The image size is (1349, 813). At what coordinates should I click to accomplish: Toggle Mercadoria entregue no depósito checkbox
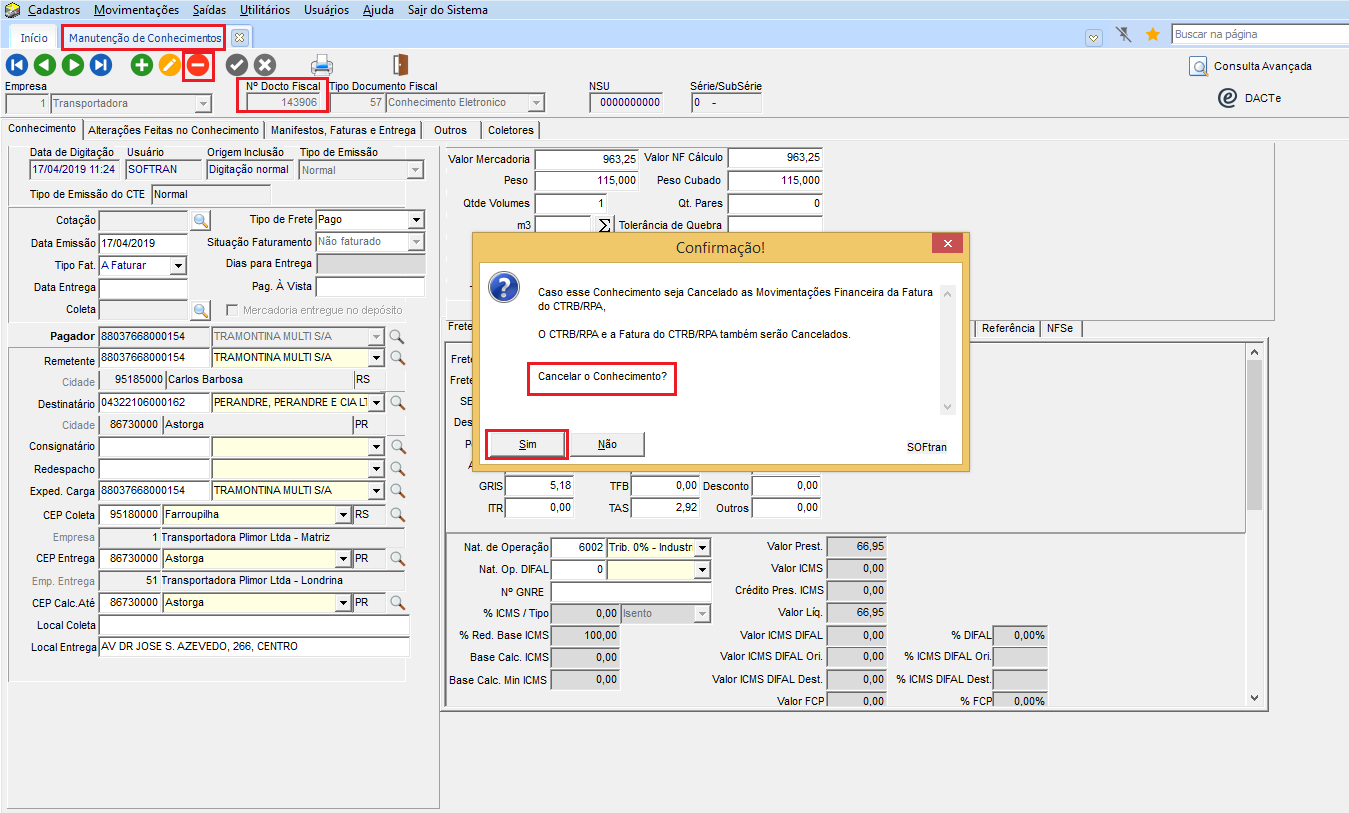tap(233, 310)
